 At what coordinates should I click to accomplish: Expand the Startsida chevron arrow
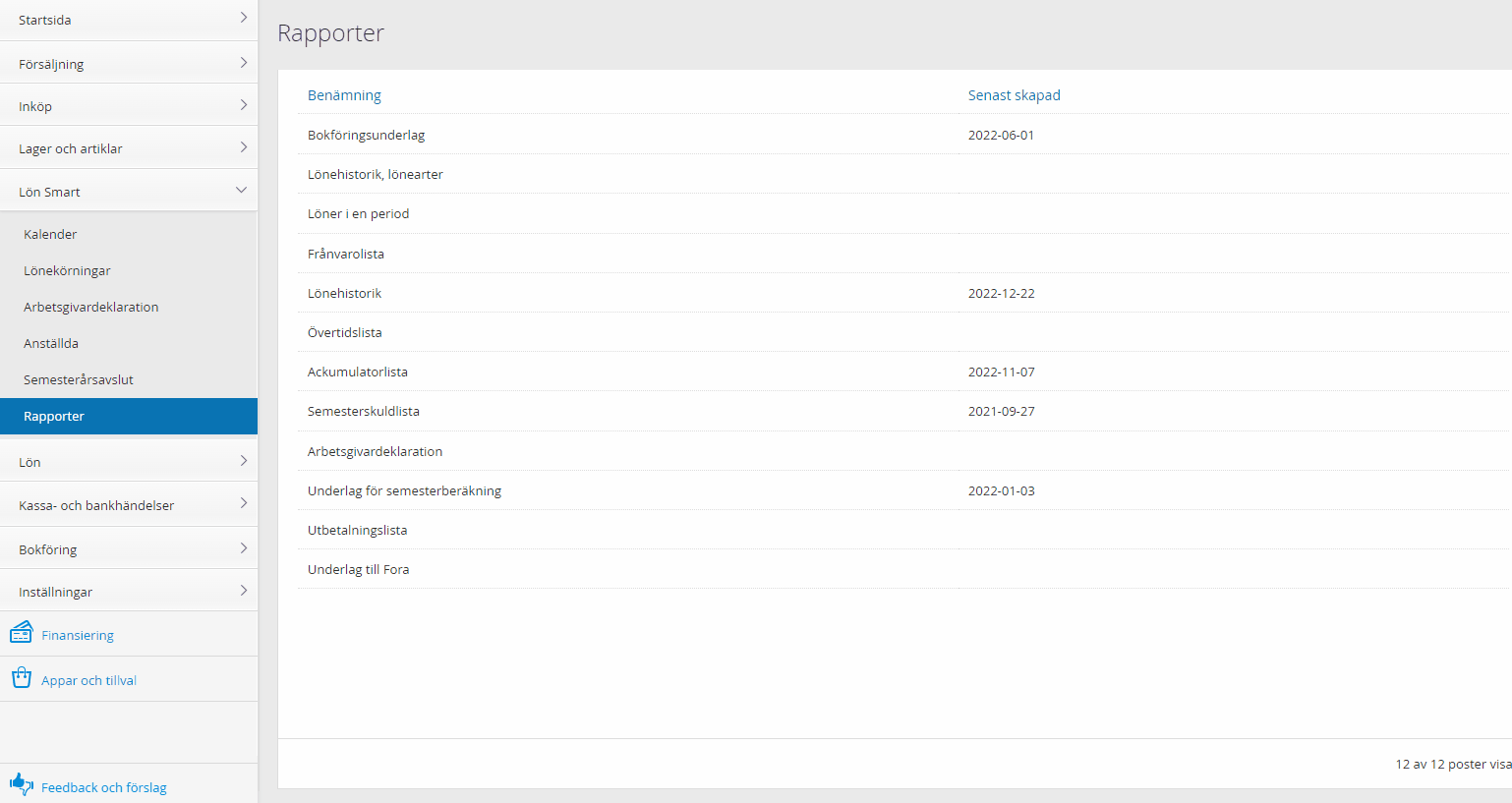(243, 18)
